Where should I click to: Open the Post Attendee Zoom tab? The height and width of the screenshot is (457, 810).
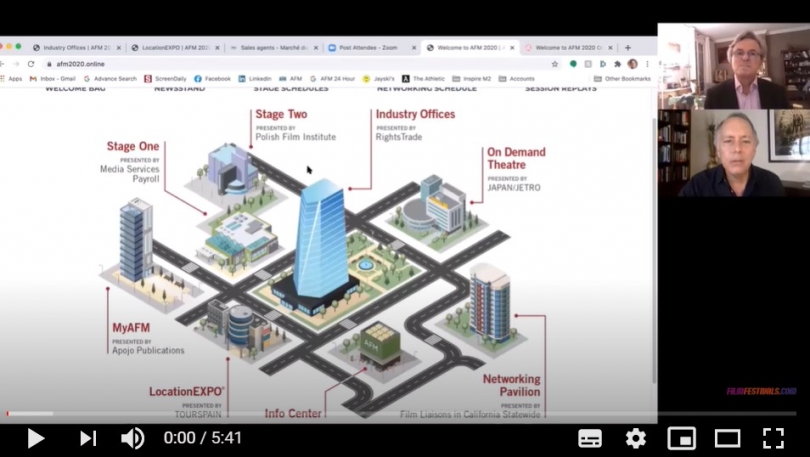368,48
